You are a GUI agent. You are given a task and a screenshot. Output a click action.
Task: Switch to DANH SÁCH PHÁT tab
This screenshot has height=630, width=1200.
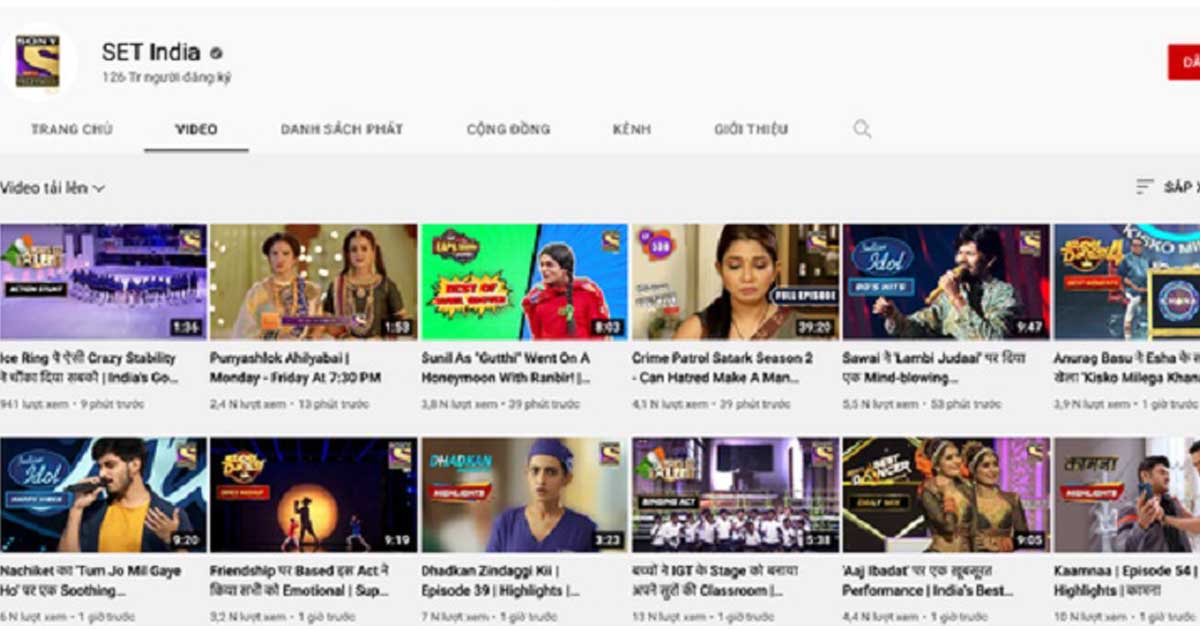[342, 129]
